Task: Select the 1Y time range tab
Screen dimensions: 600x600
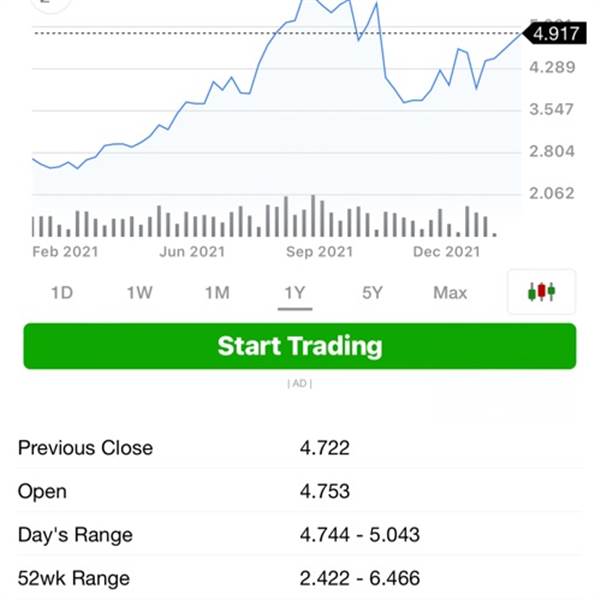Action: (x=294, y=293)
